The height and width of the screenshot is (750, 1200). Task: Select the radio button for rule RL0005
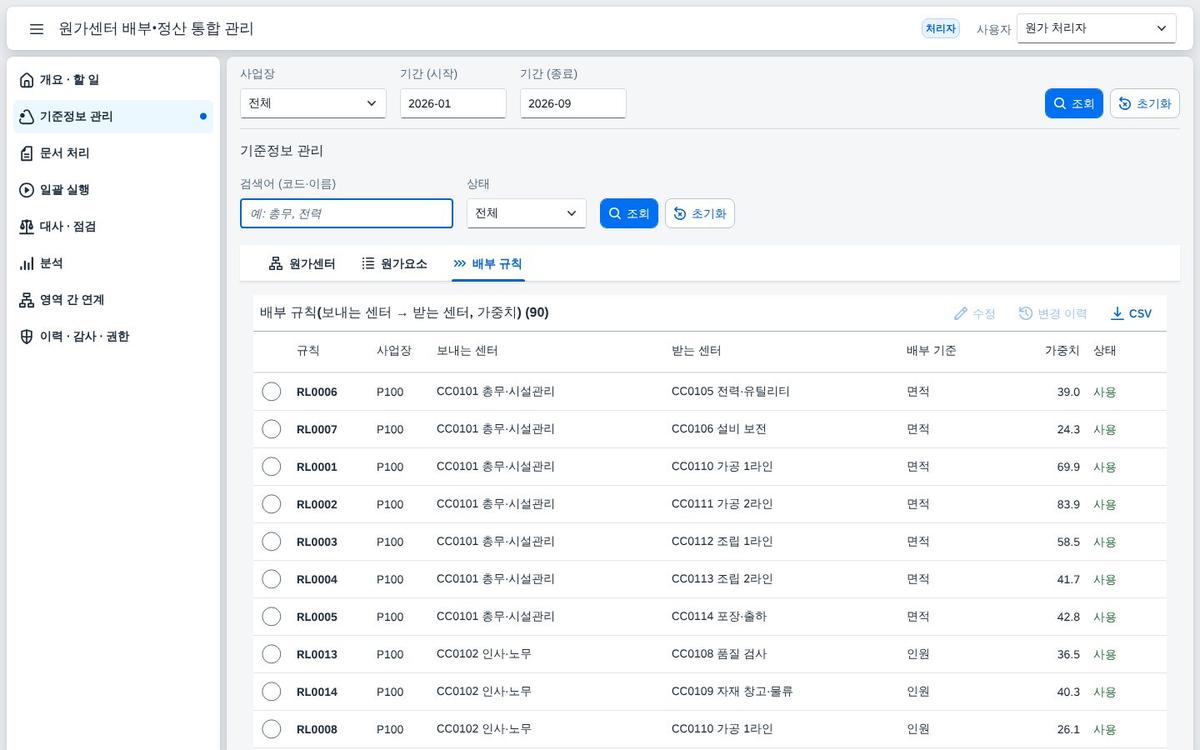(271, 617)
